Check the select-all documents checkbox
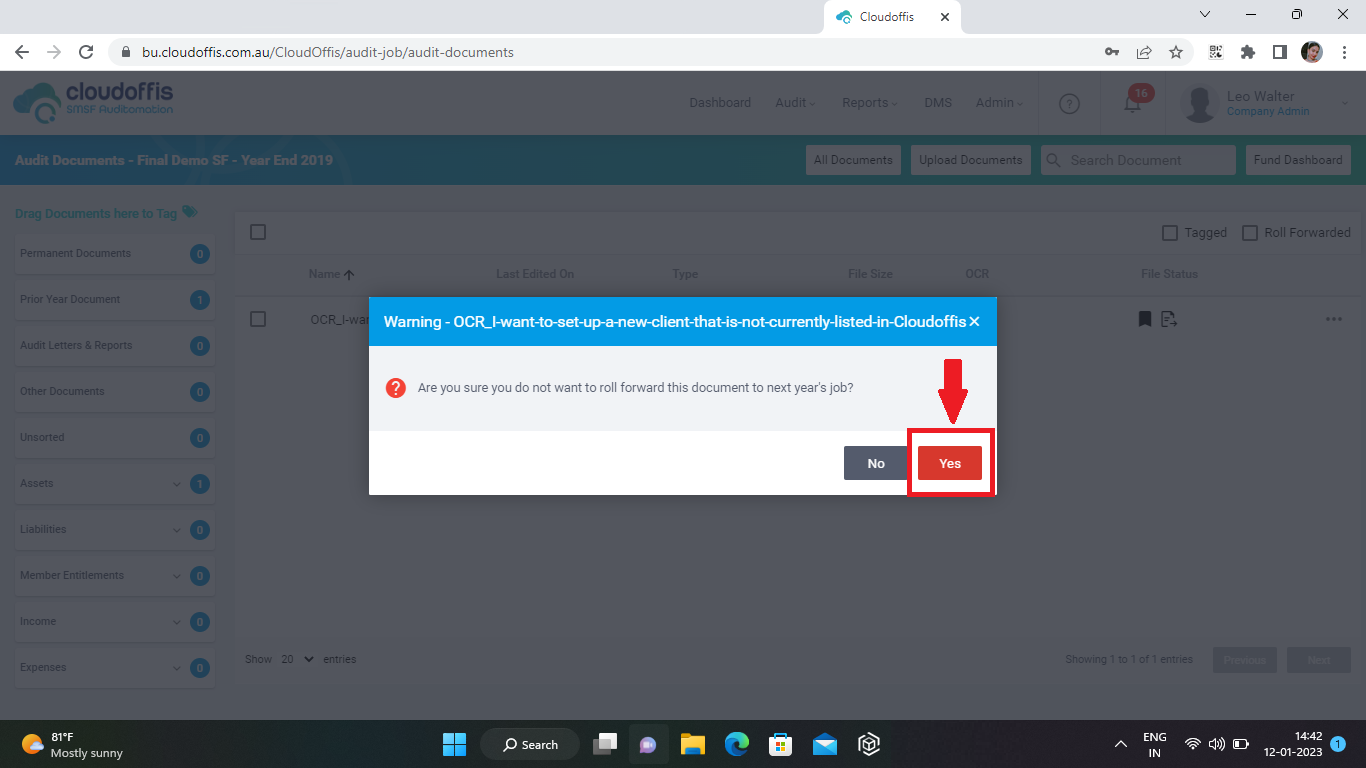 point(258,232)
